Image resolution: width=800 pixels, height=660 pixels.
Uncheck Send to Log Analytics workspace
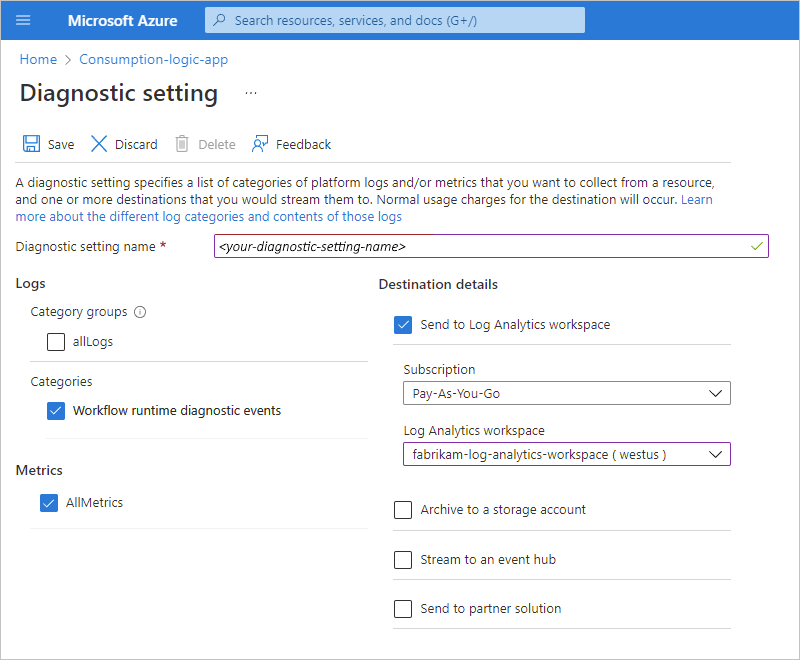coord(403,324)
